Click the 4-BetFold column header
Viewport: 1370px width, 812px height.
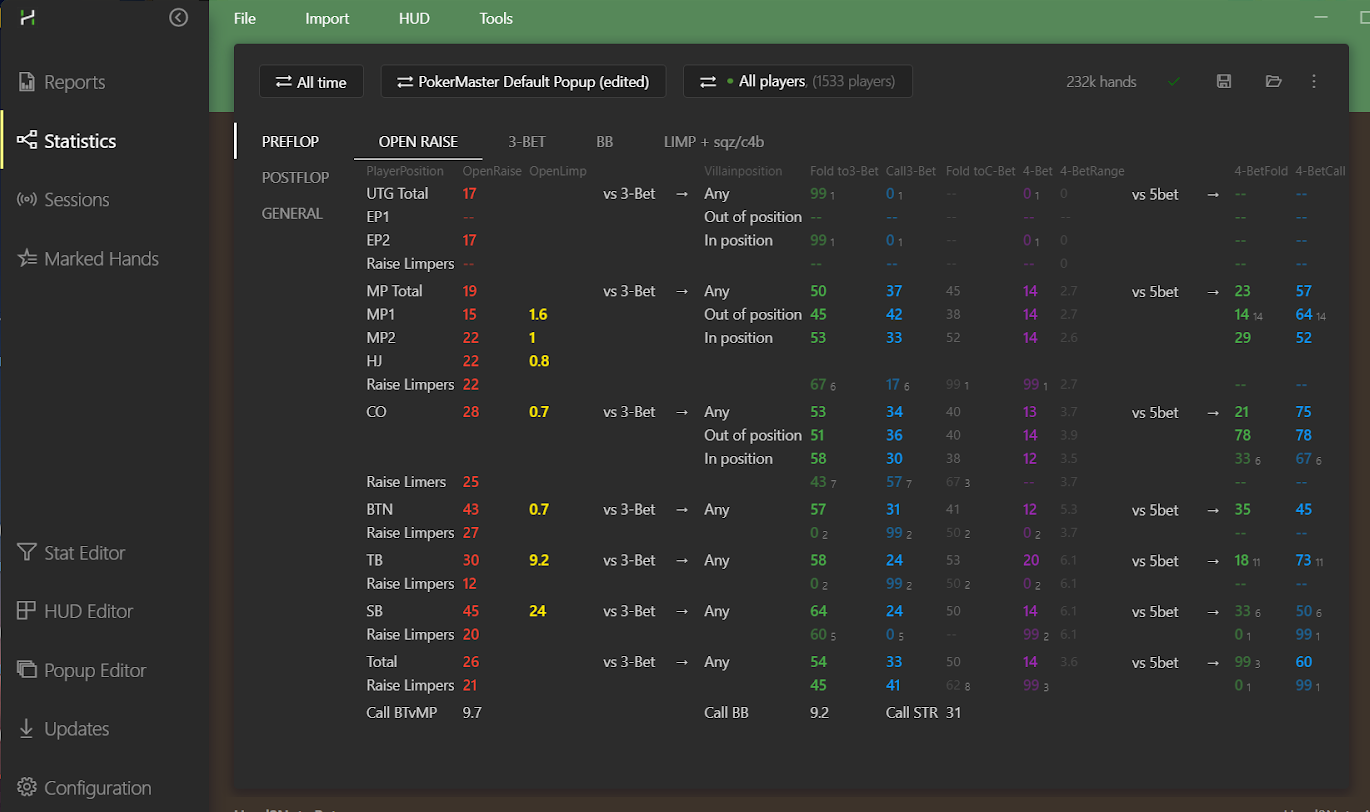(x=1260, y=172)
